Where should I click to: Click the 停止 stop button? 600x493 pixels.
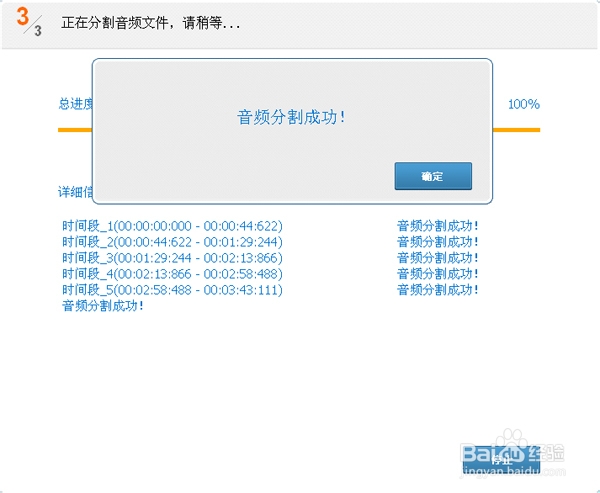501,460
